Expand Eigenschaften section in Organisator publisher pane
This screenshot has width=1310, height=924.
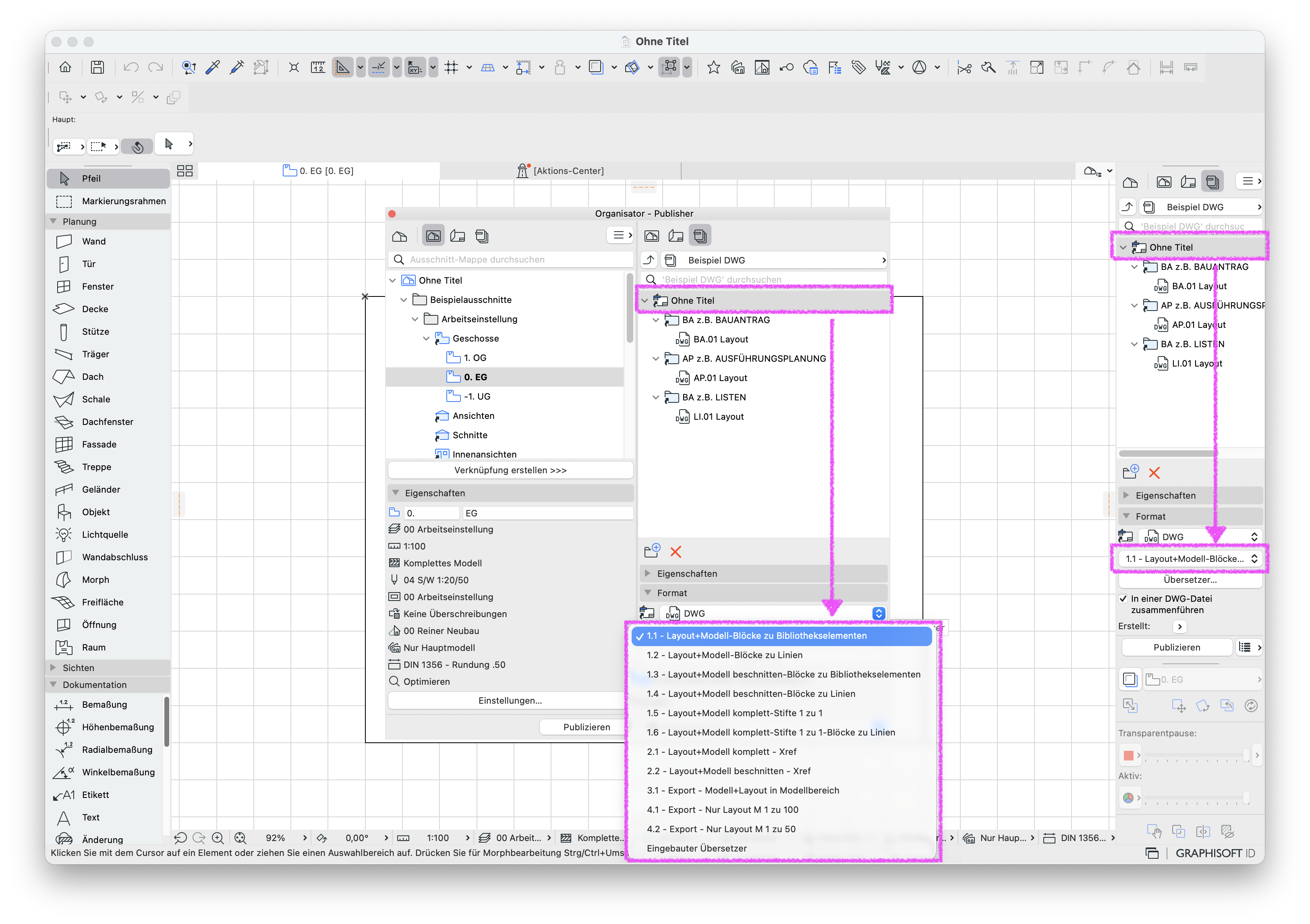click(x=648, y=573)
